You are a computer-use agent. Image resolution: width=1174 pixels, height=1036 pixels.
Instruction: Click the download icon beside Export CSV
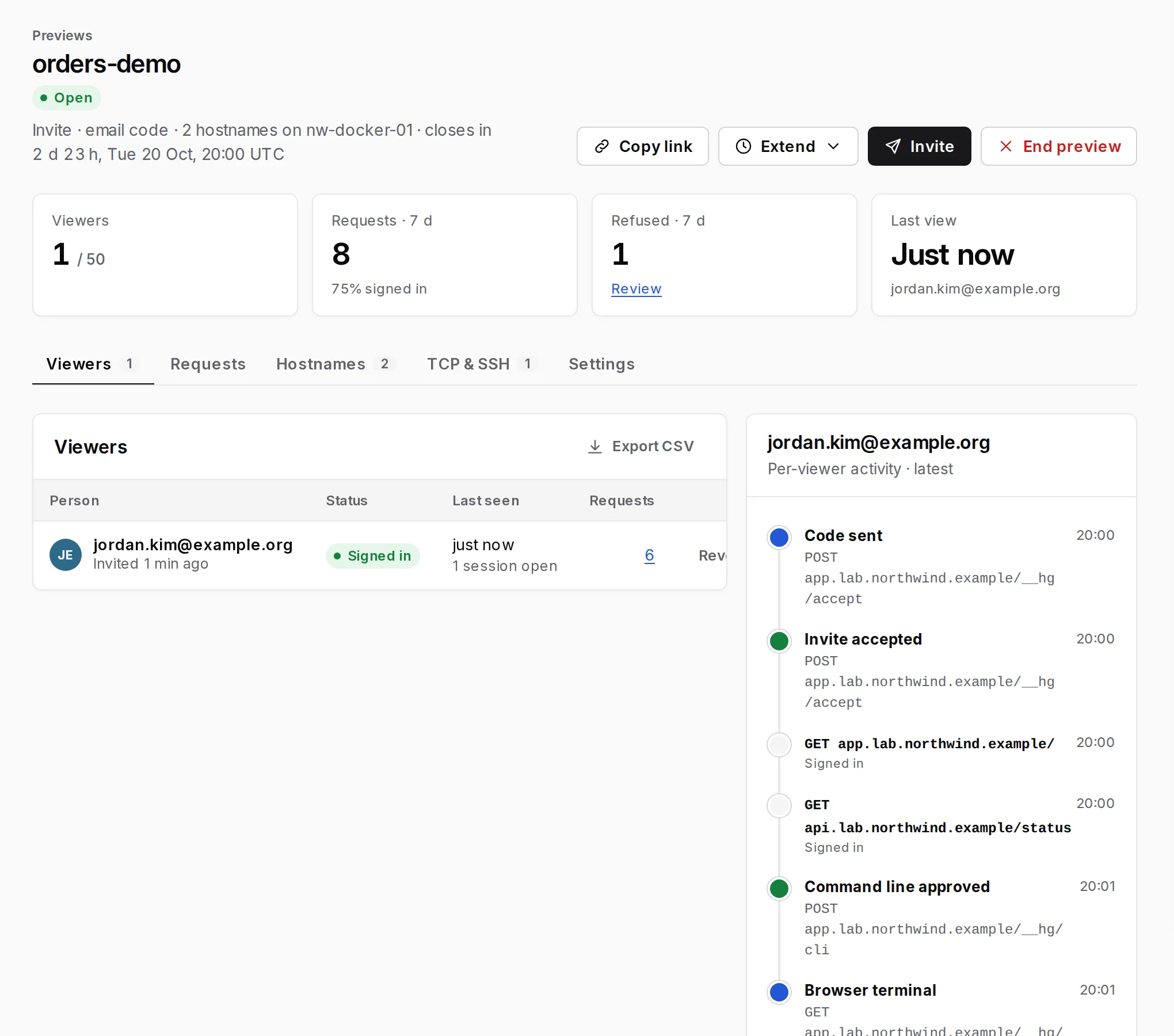(x=595, y=447)
